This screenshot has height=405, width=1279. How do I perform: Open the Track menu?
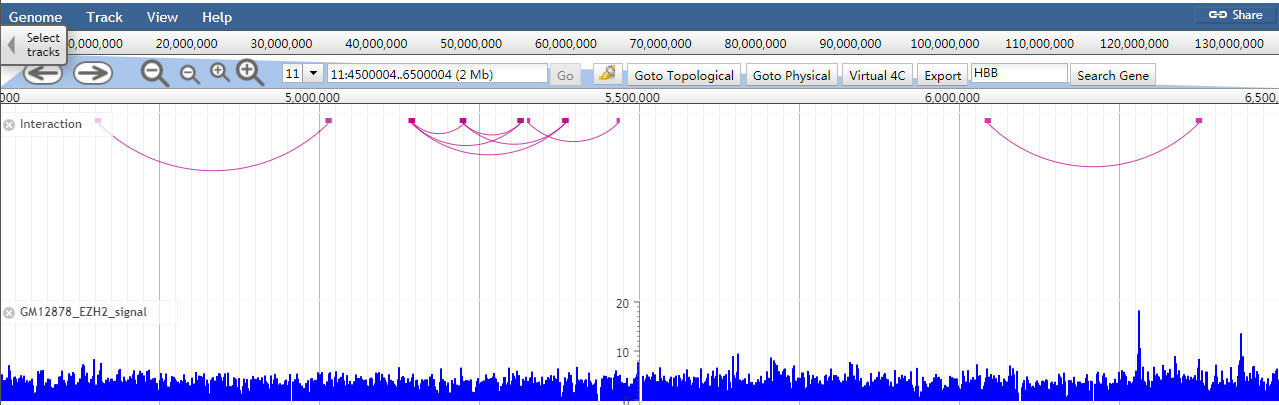coord(104,17)
